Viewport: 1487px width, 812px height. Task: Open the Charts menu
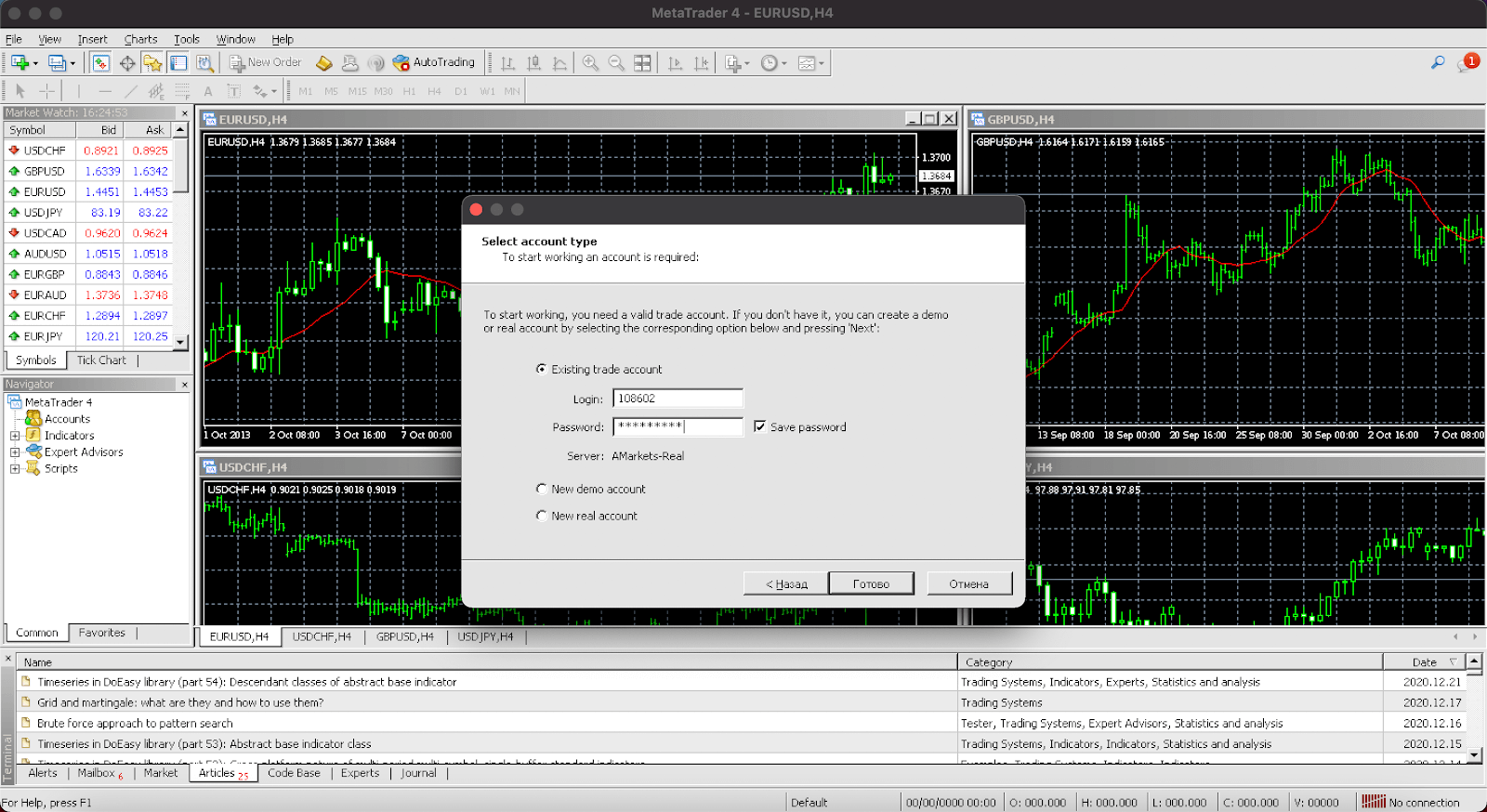pyautogui.click(x=140, y=39)
